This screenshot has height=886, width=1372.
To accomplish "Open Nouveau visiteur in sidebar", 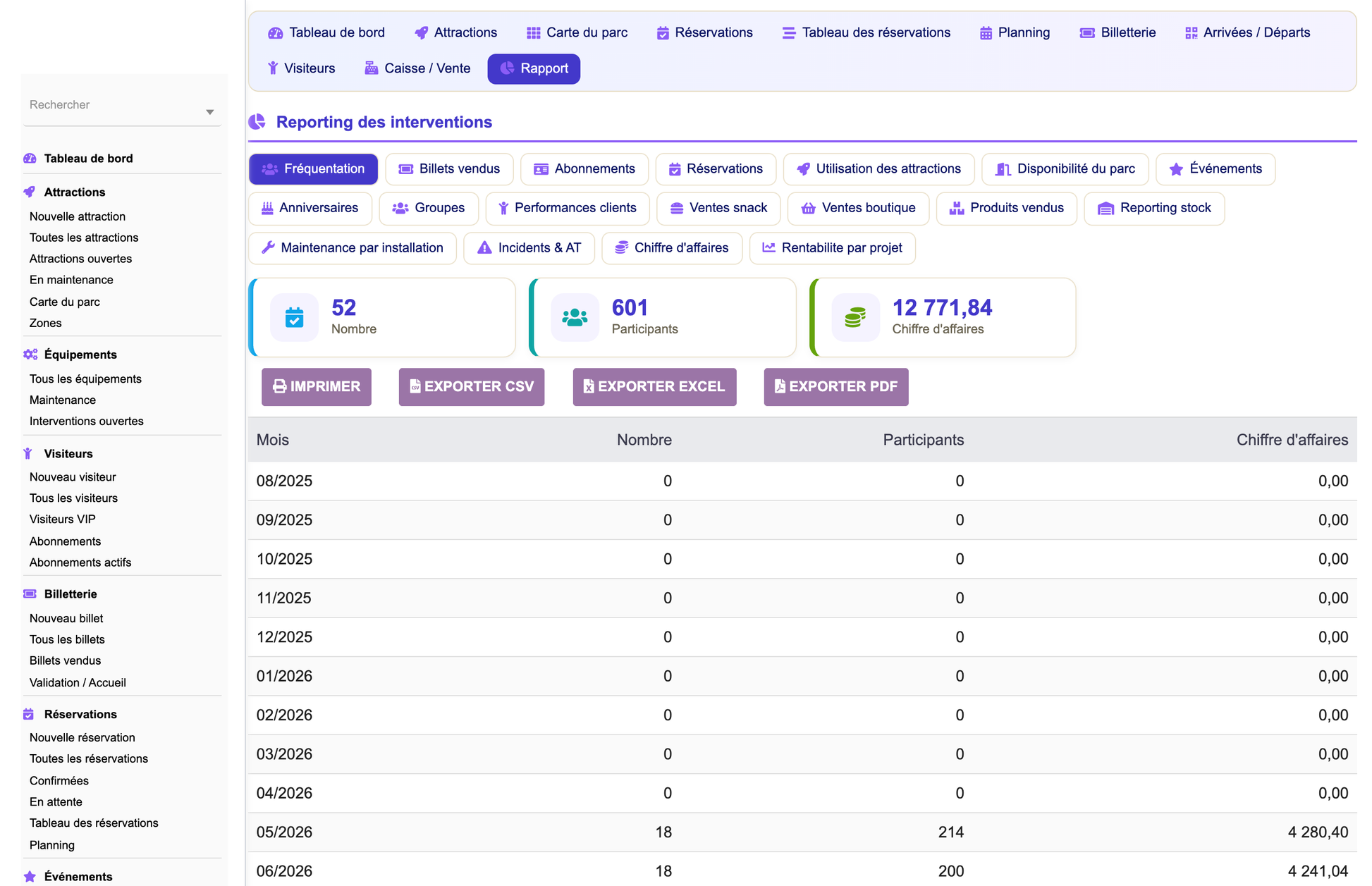I will (x=73, y=477).
